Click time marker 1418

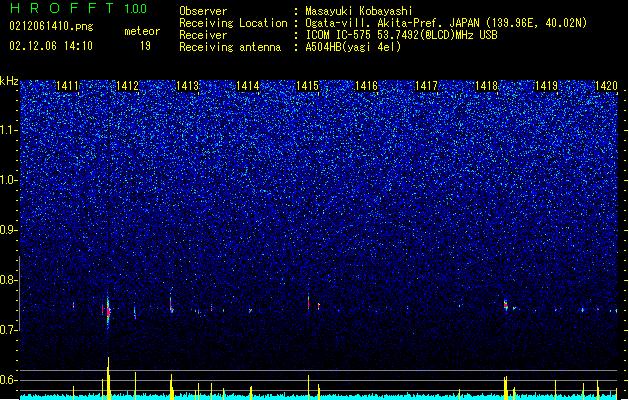[x=486, y=85]
